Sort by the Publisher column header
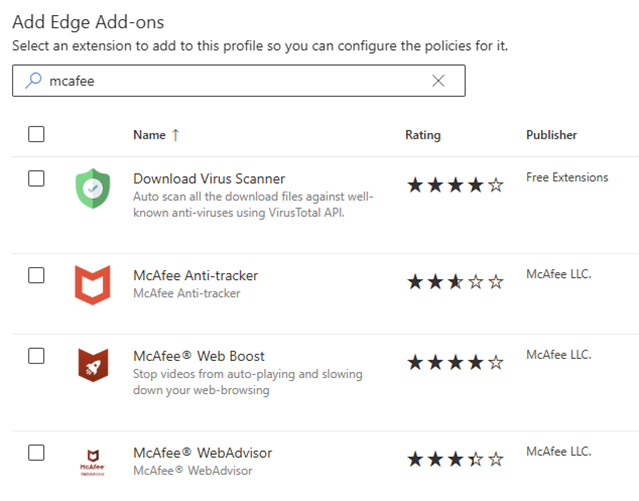 (551, 135)
